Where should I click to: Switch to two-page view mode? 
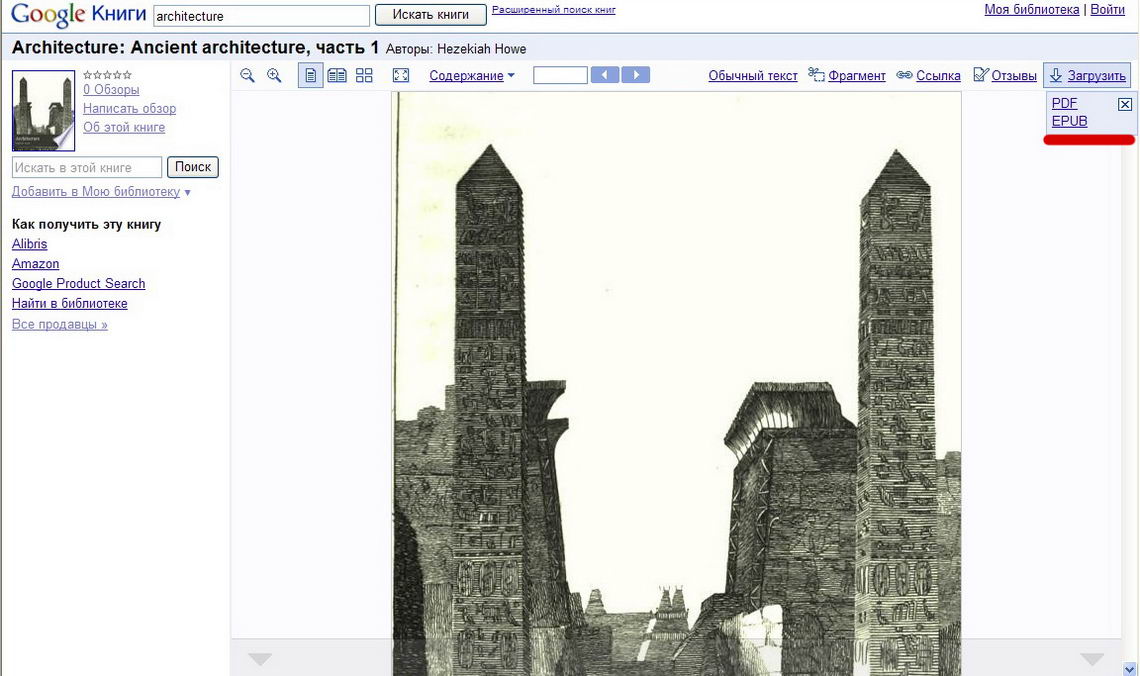click(x=337, y=75)
